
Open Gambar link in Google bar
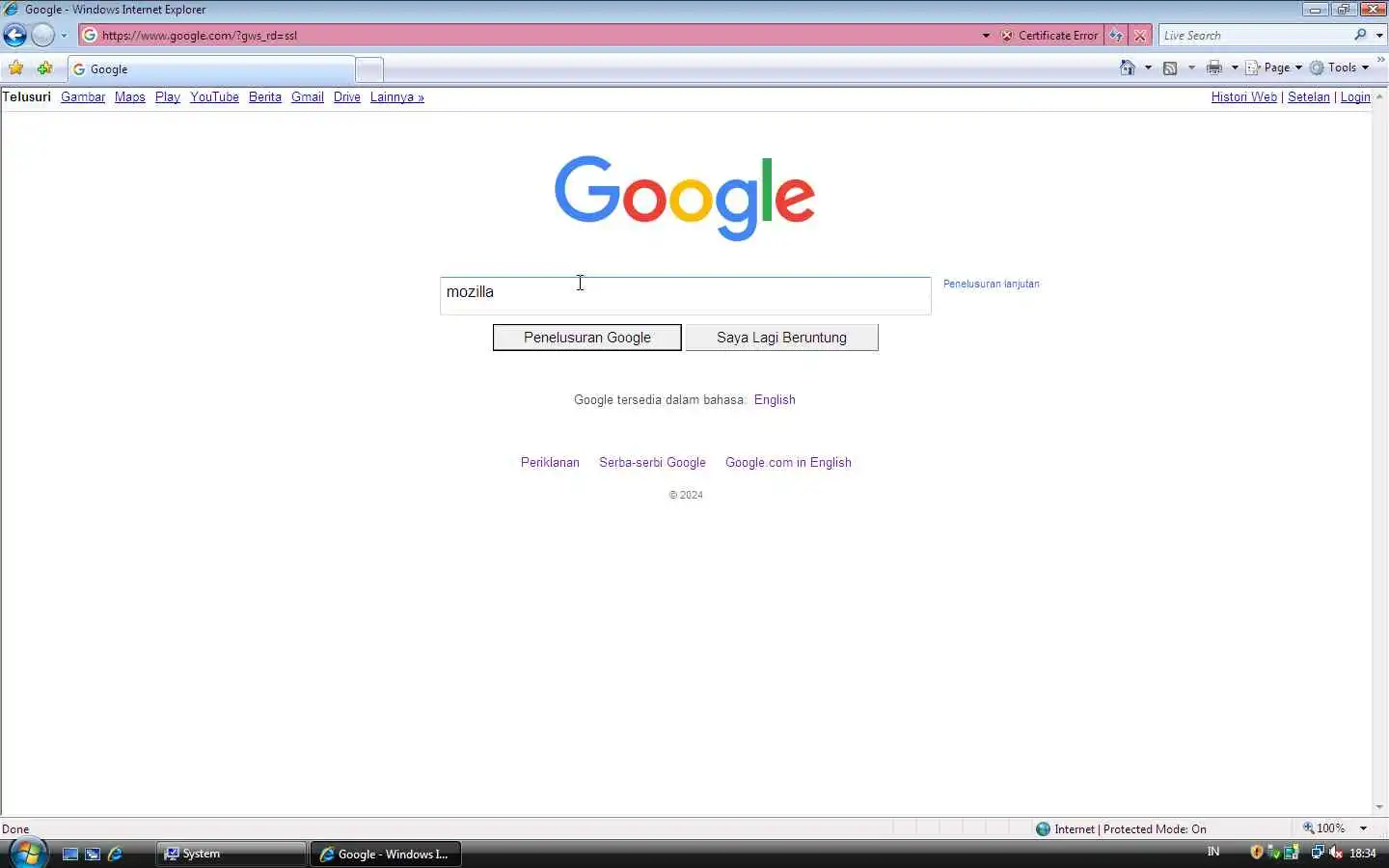tap(83, 97)
